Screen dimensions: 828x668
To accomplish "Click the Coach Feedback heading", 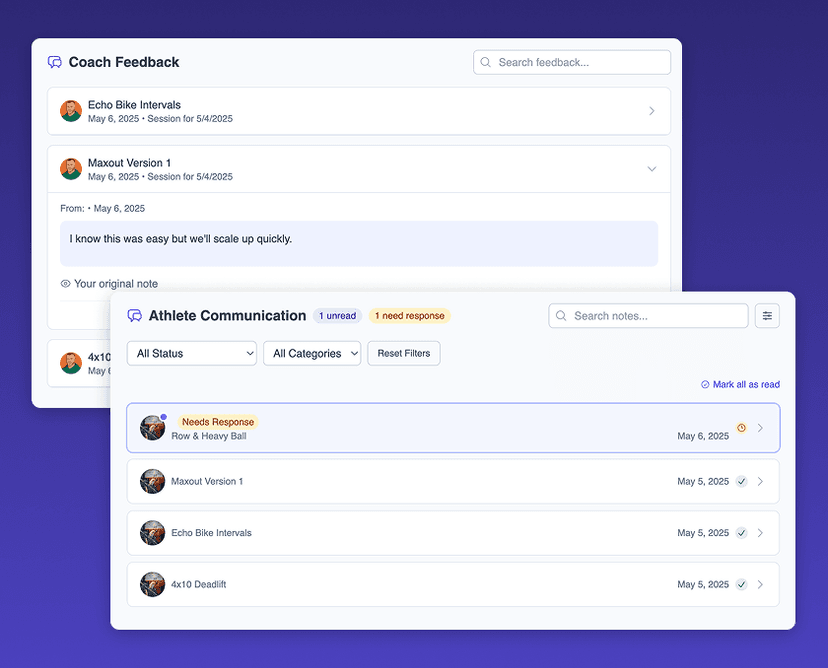I will click(124, 62).
